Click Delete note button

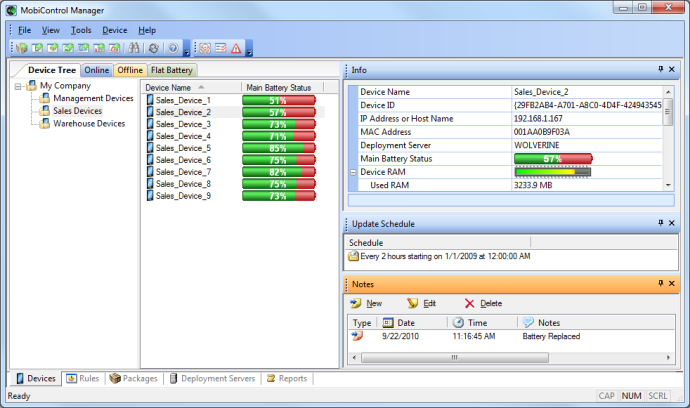[x=483, y=303]
